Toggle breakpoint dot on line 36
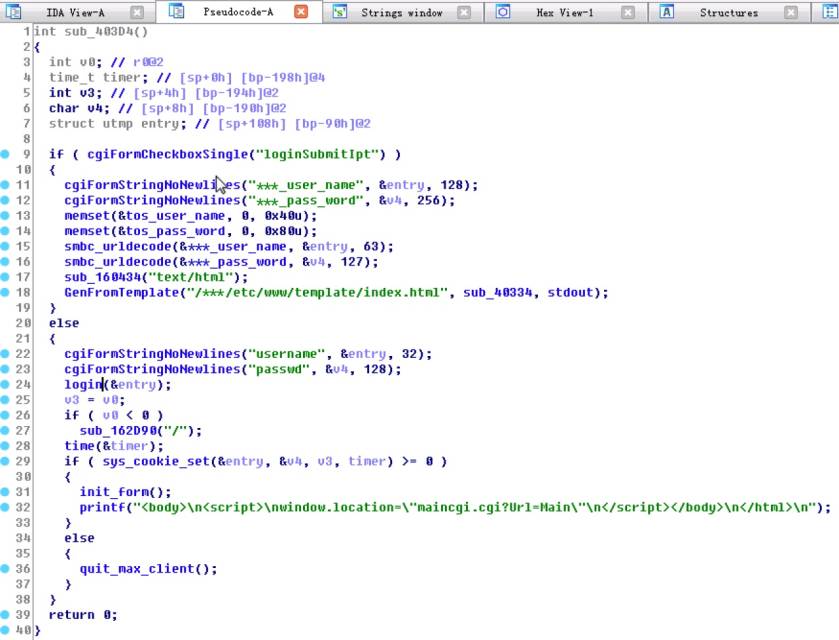The image size is (839, 640). [5, 569]
